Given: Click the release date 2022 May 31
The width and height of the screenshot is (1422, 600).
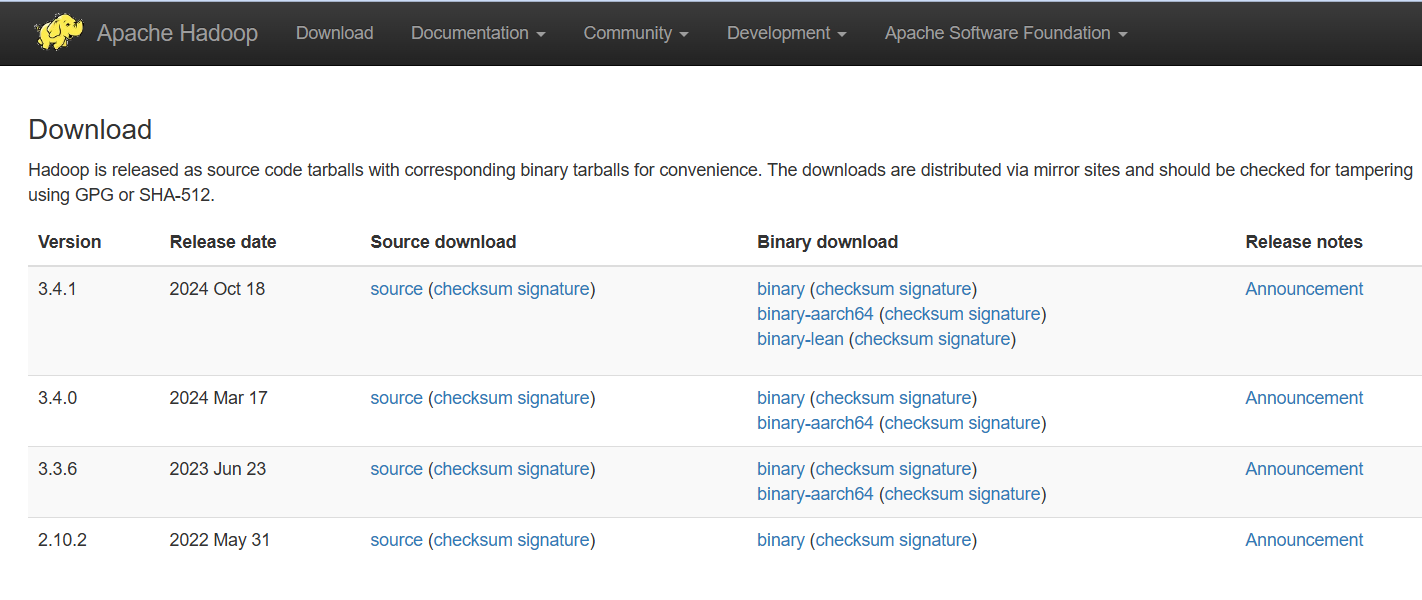Looking at the screenshot, I should 220,540.
